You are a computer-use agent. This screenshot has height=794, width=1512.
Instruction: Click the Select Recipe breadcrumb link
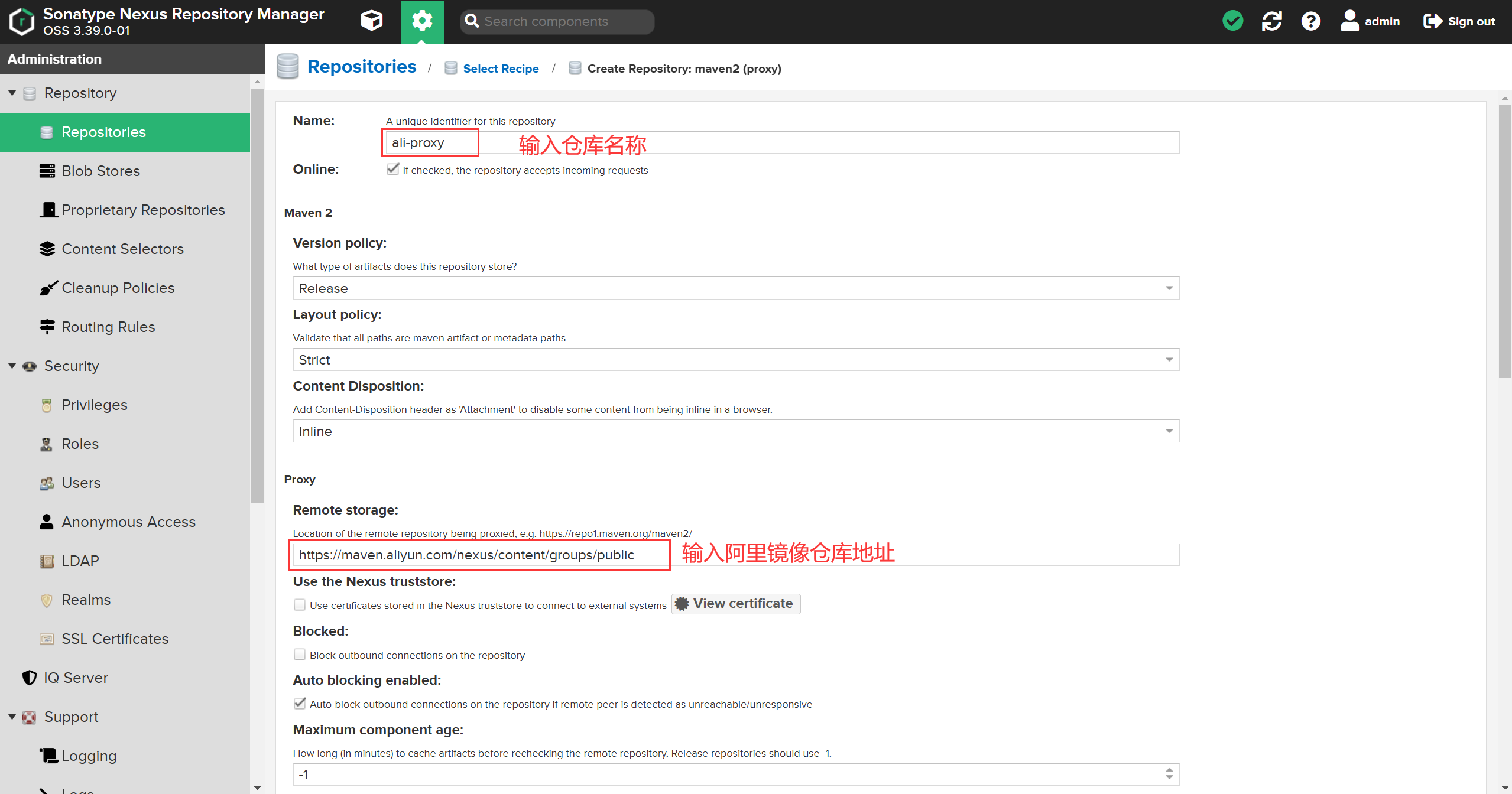pyautogui.click(x=500, y=69)
